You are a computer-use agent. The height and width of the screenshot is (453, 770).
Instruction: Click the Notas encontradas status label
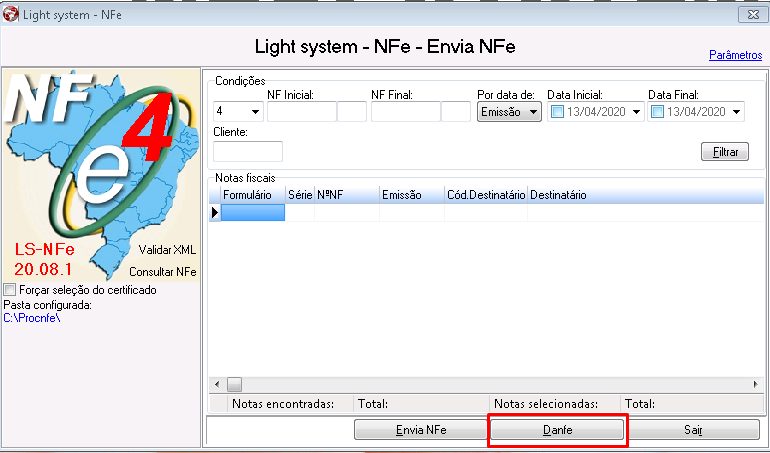point(283,404)
